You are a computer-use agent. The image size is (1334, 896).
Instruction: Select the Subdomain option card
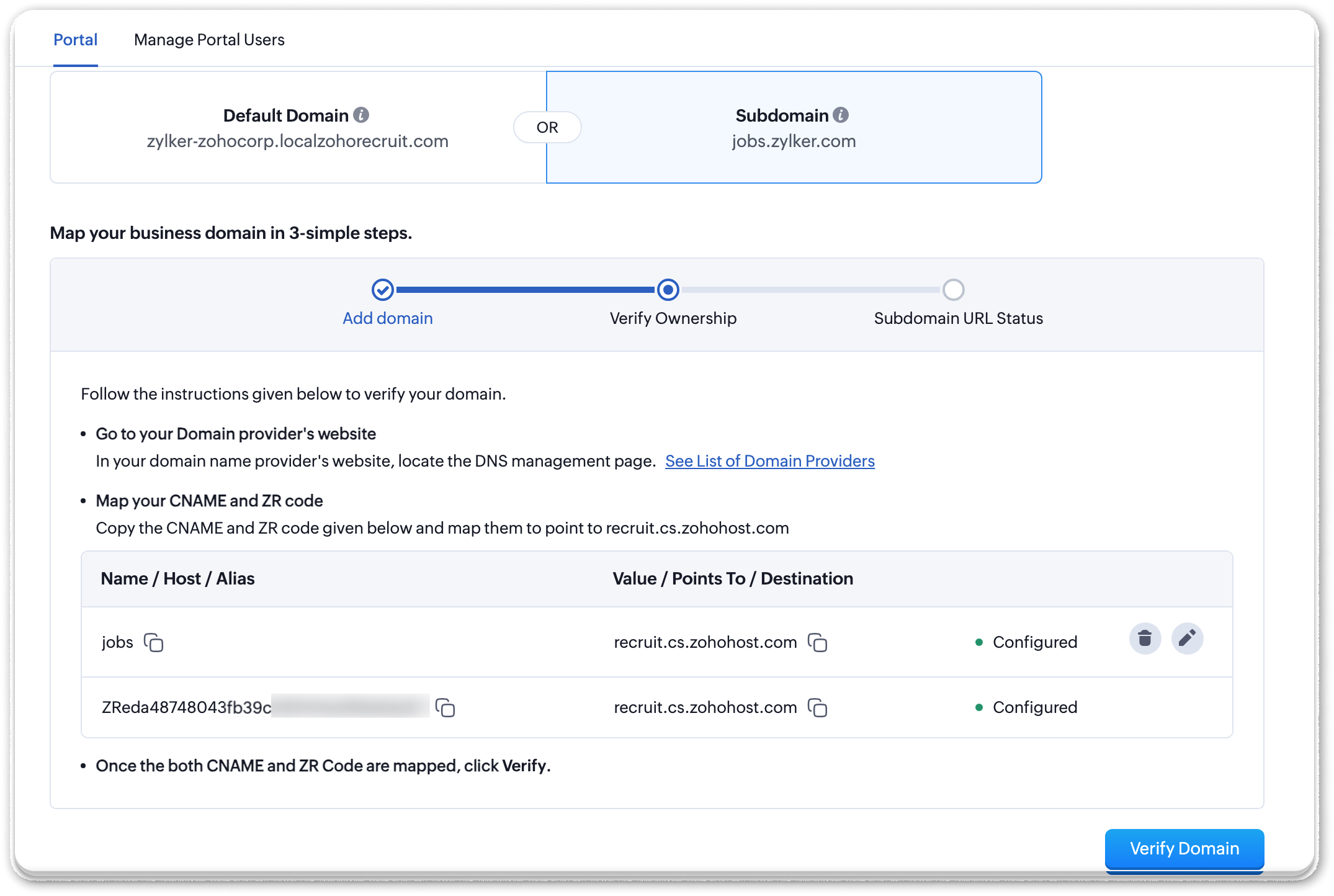794,127
